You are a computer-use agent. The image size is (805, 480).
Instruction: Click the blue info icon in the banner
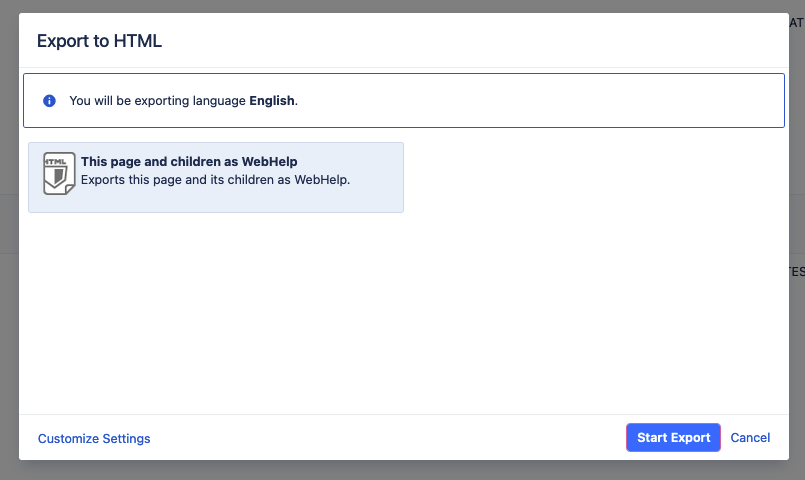pos(49,101)
